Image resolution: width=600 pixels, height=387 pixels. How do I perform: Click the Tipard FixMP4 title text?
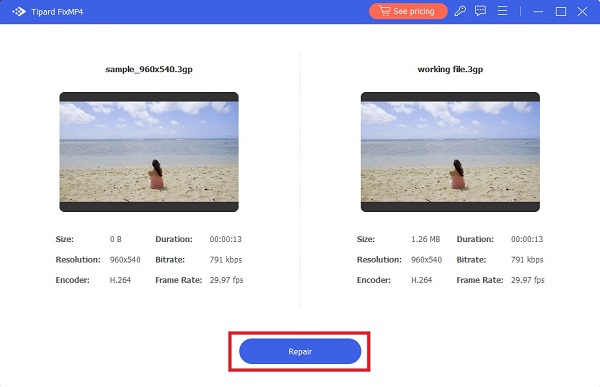57,12
